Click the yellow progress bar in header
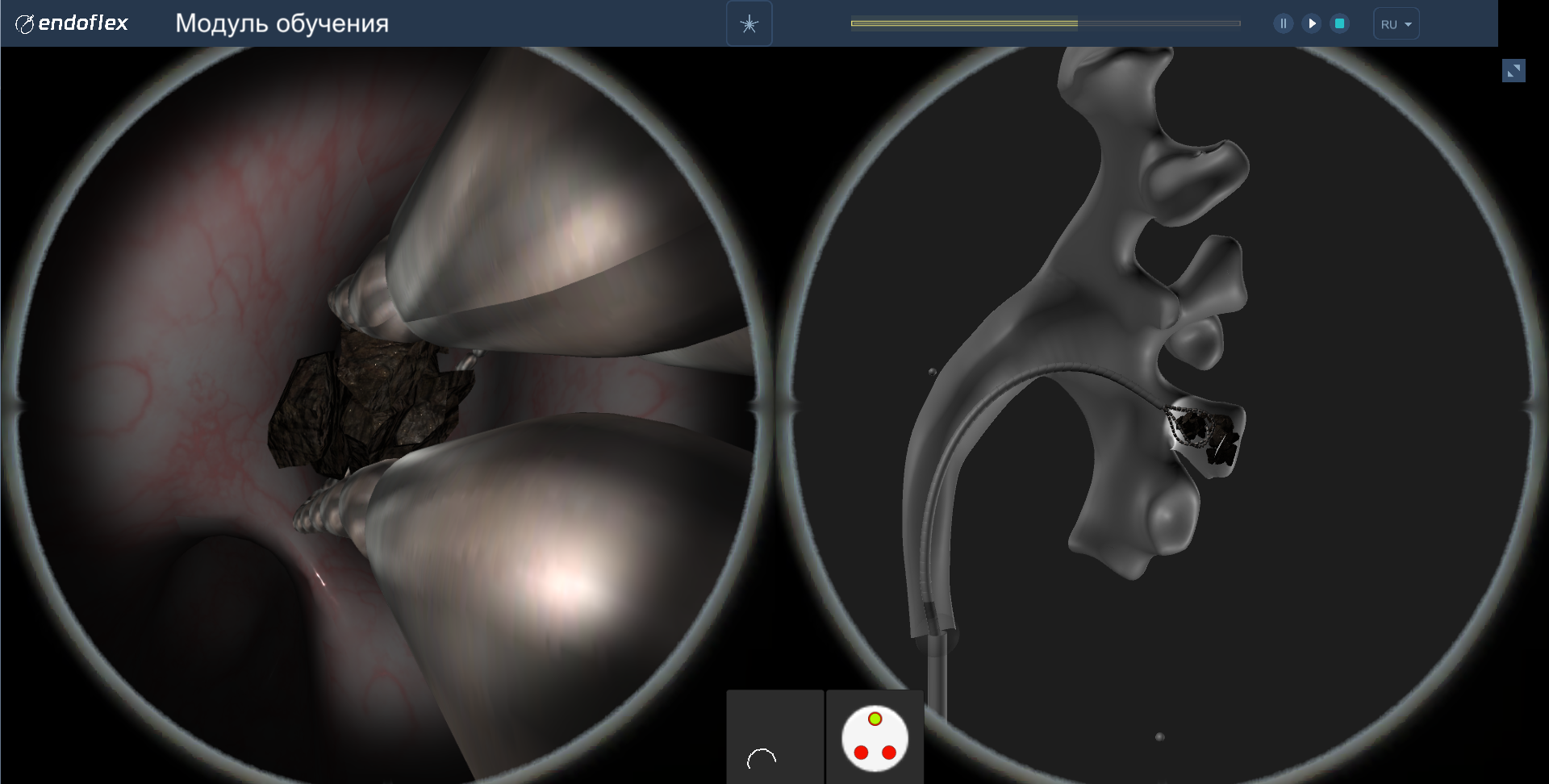The width and height of the screenshot is (1549, 784). [963, 23]
